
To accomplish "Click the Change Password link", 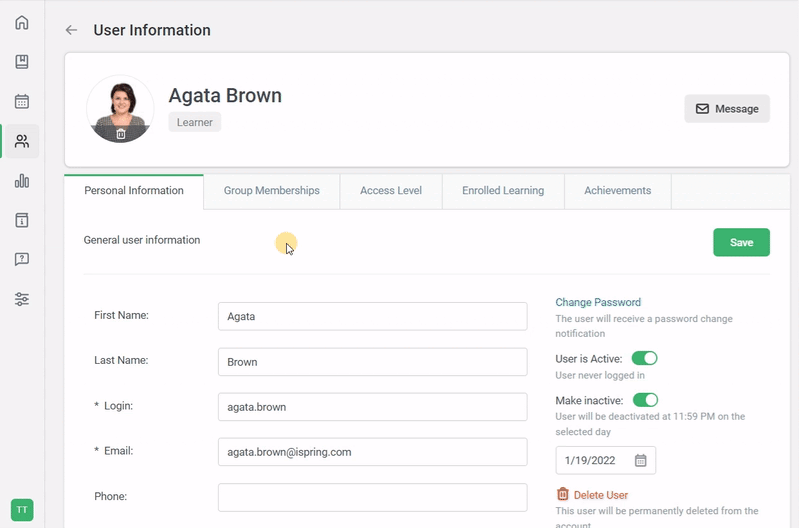I will click(x=598, y=302).
